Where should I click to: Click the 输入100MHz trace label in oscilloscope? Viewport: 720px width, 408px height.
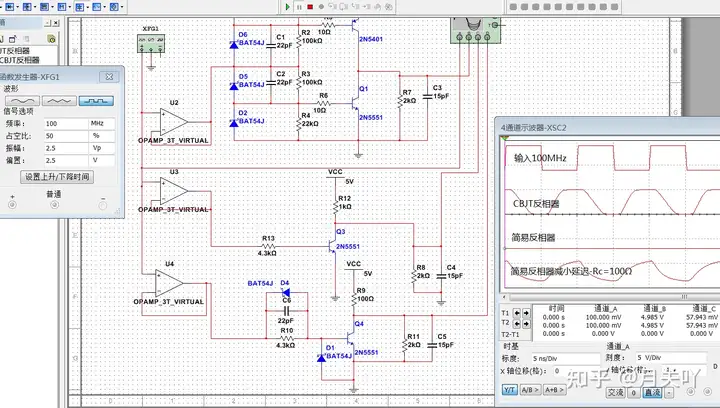coord(540,158)
